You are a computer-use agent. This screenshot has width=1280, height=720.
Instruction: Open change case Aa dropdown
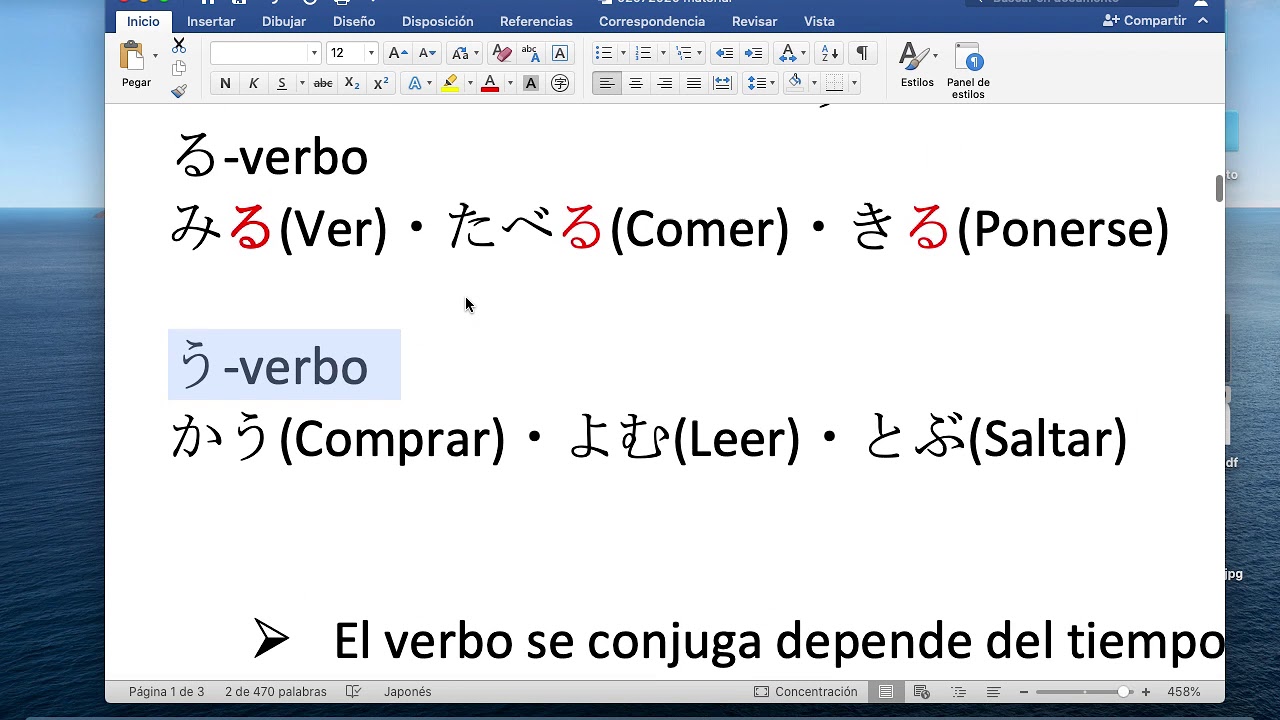(464, 53)
